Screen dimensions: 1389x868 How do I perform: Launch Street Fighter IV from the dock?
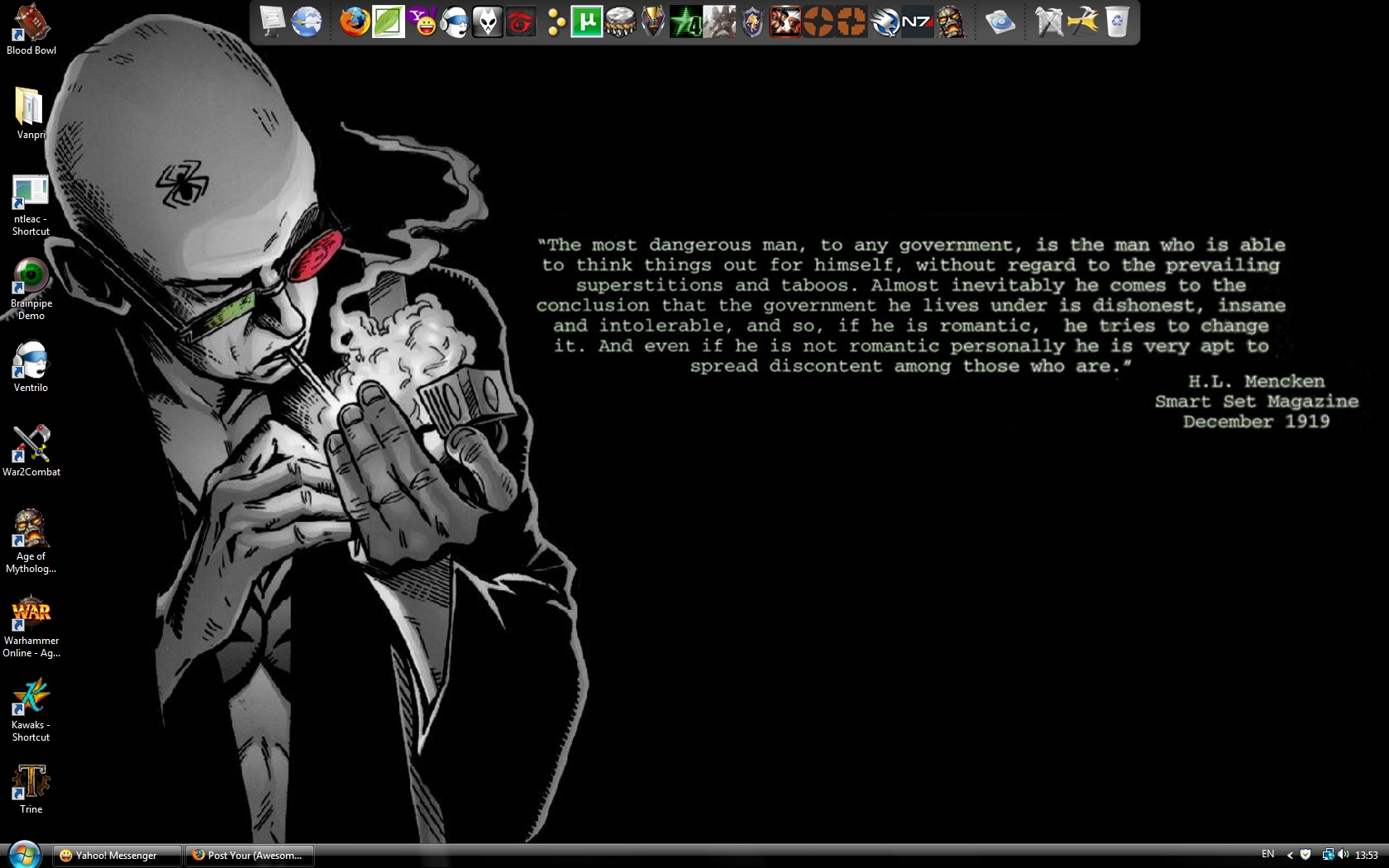[x=785, y=21]
